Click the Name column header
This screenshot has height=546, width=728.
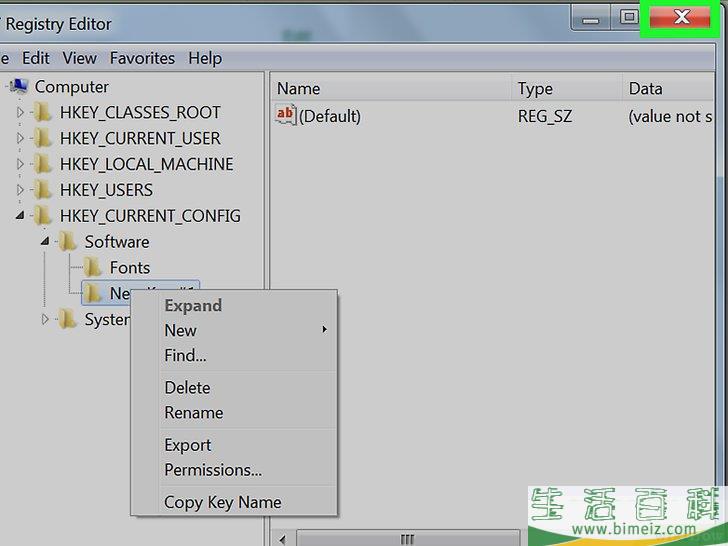390,88
